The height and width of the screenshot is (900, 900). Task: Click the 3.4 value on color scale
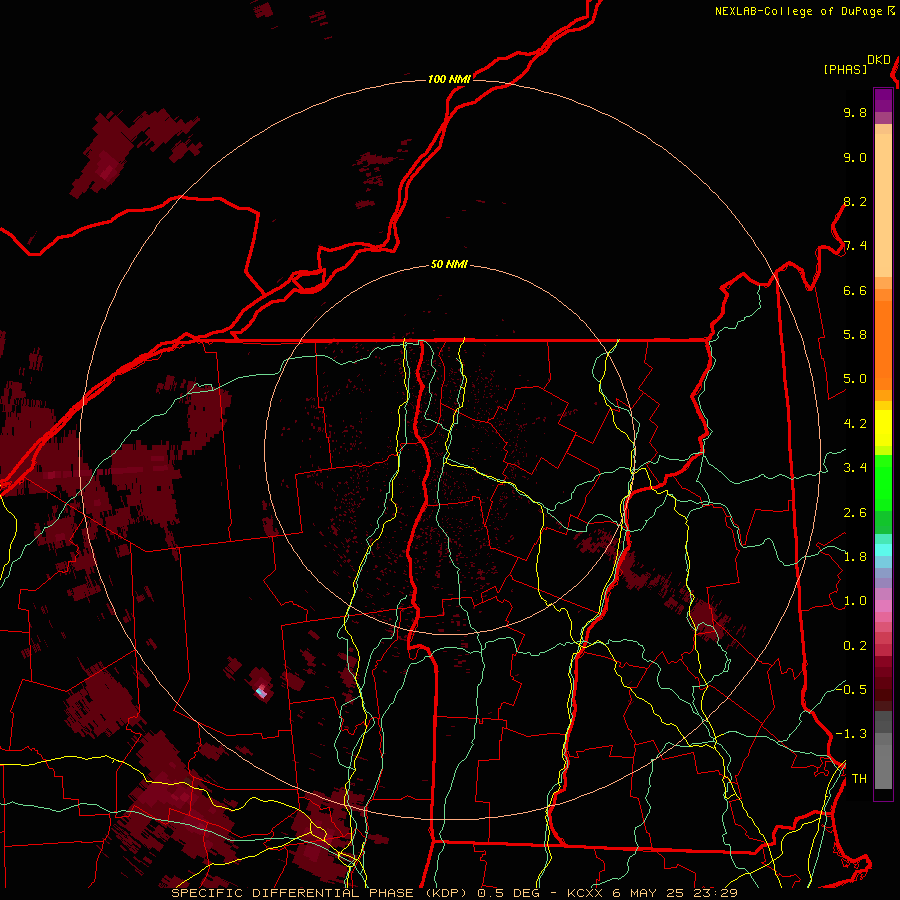point(855,468)
